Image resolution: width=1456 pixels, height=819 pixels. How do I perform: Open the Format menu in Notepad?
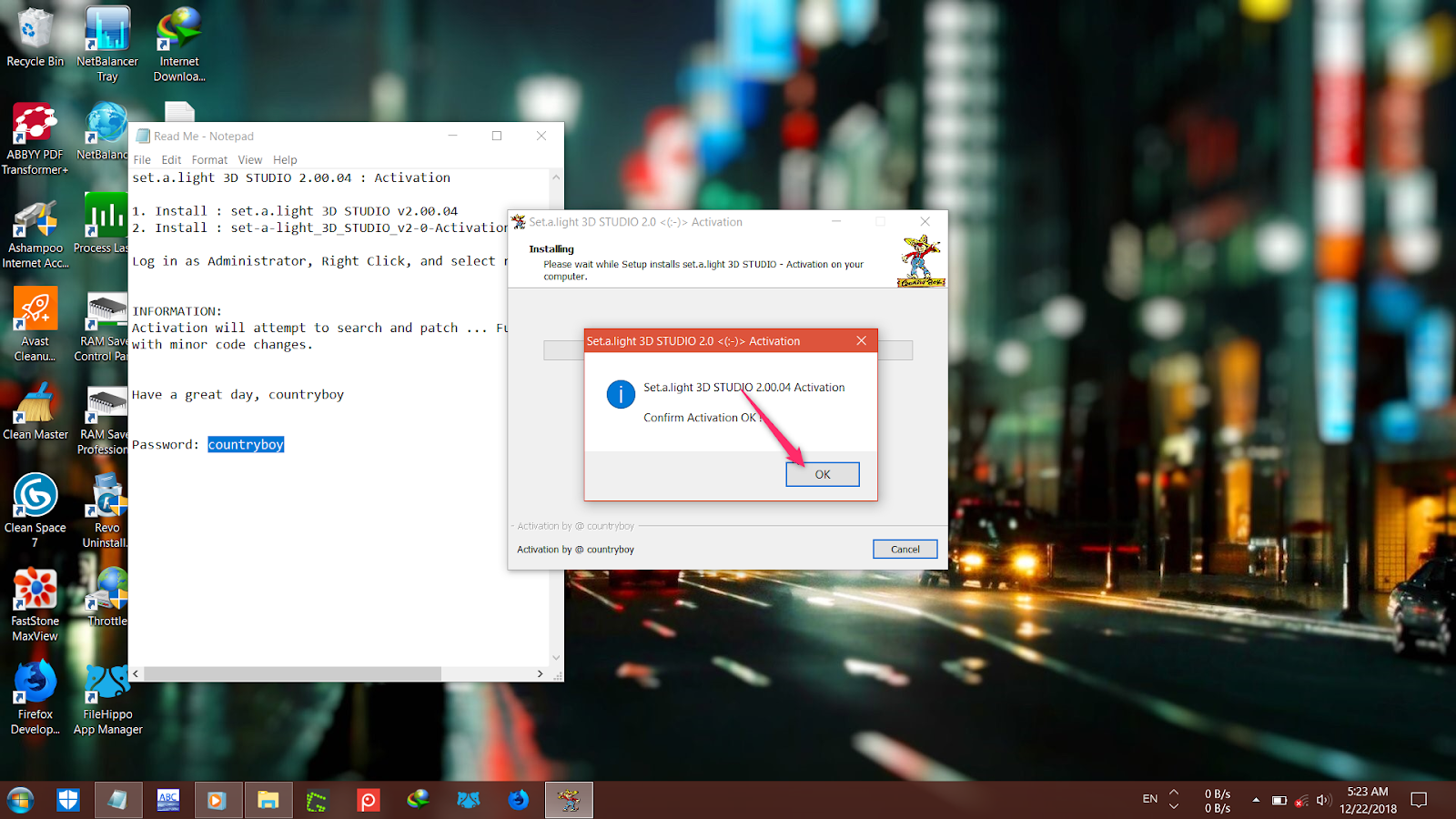tap(209, 160)
